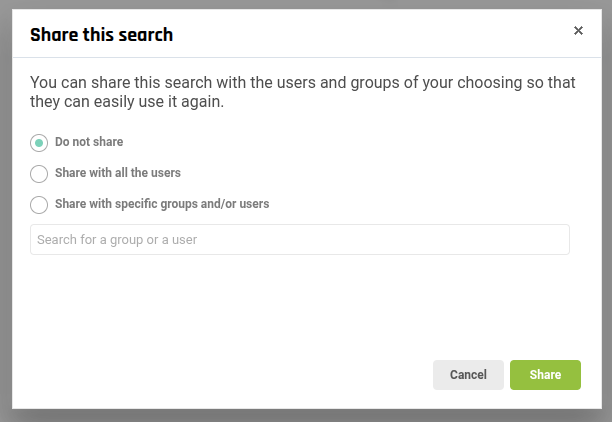This screenshot has width=612, height=422.
Task: Focus the Search for a group or user field
Action: coord(299,240)
